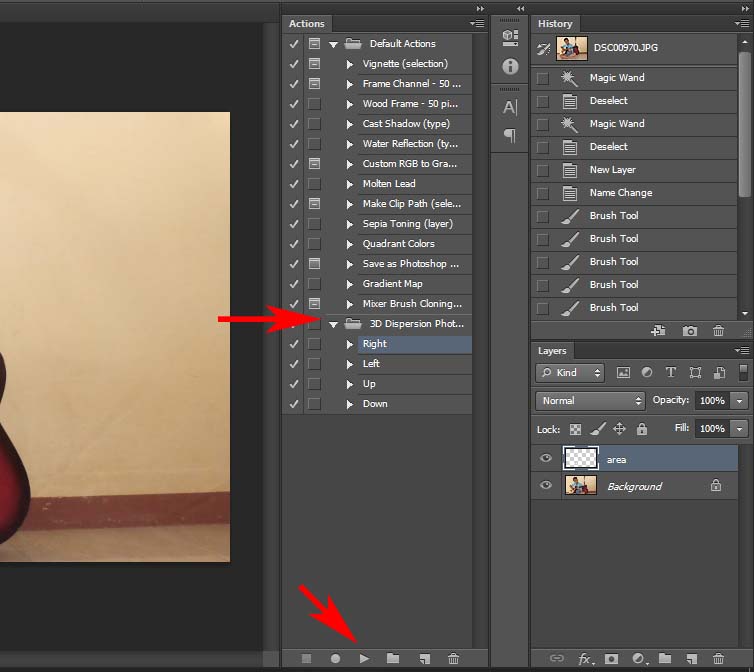
Task: Open the Paragraph panel icon
Action: pyautogui.click(x=510, y=136)
